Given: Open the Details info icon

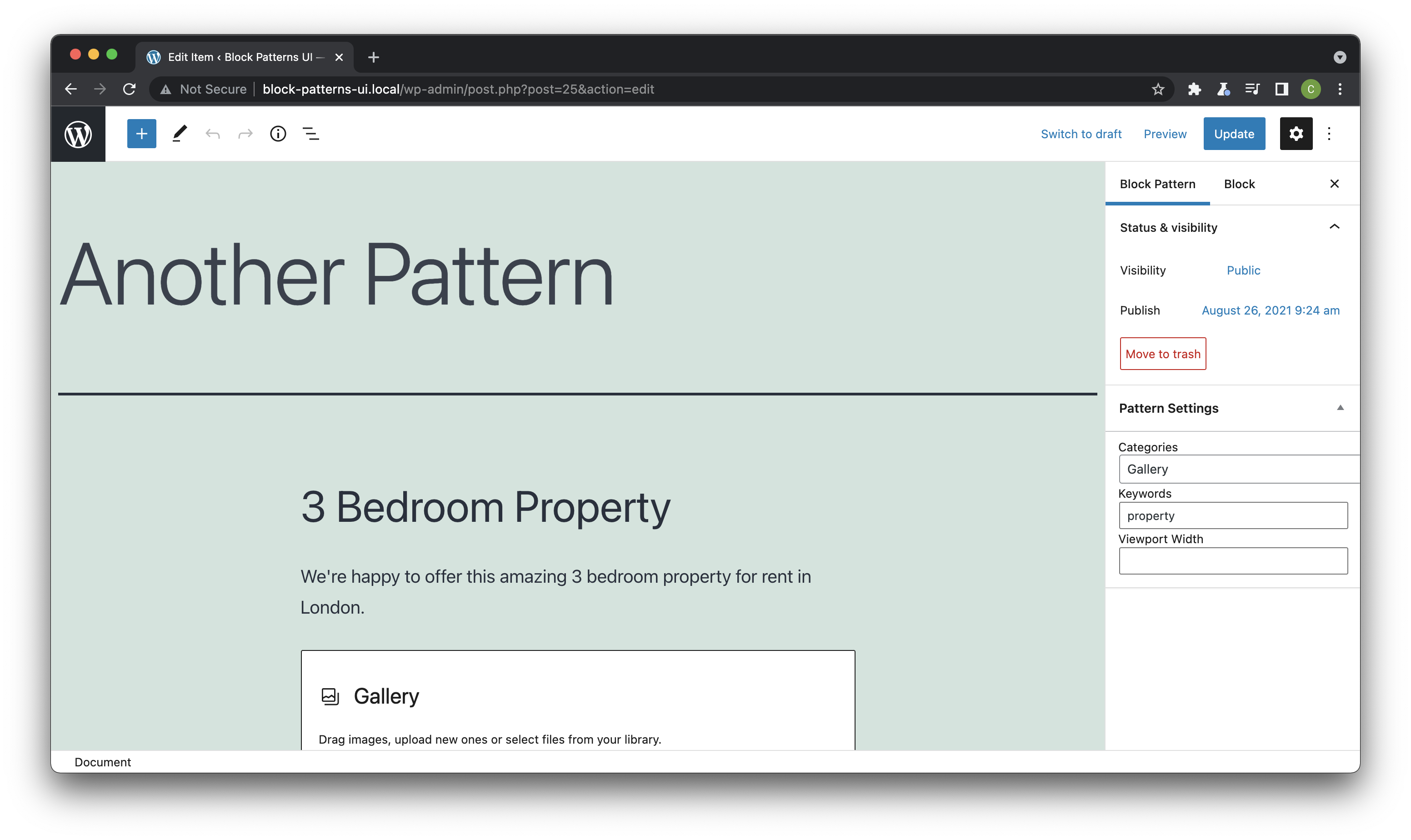Looking at the screenshot, I should pos(278,134).
